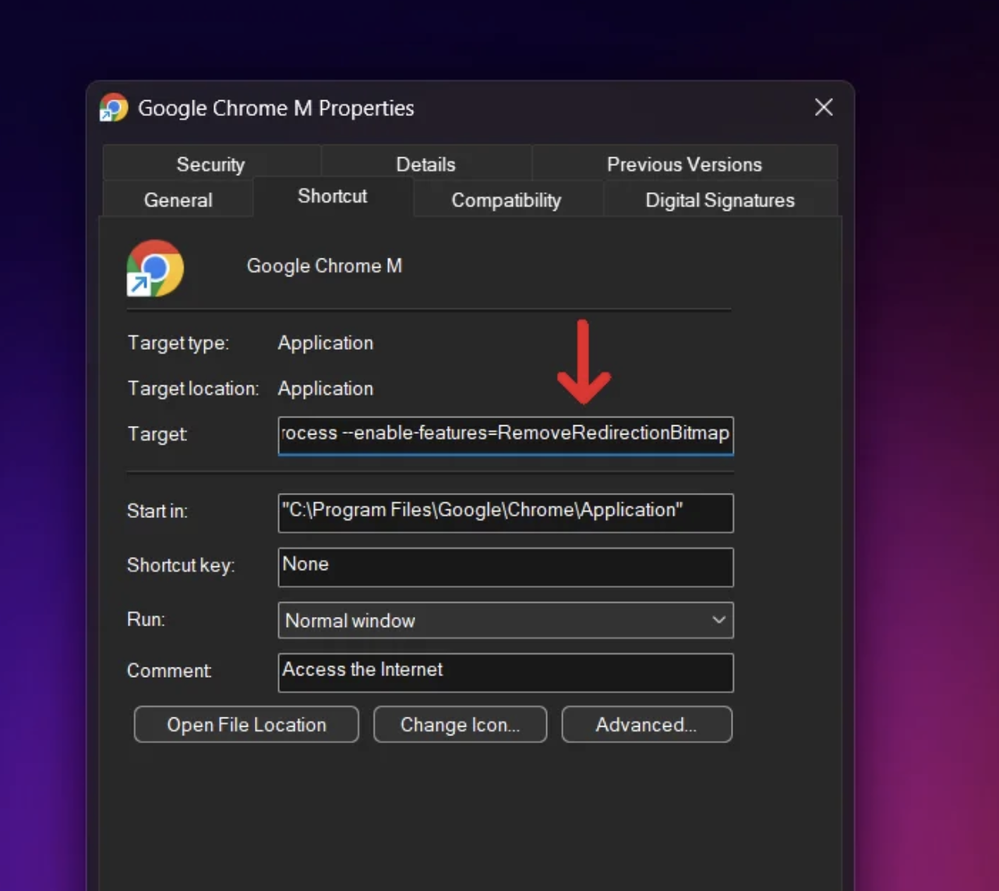This screenshot has height=891, width=999.
Task: Open the Previous Versions tab
Action: (x=684, y=164)
